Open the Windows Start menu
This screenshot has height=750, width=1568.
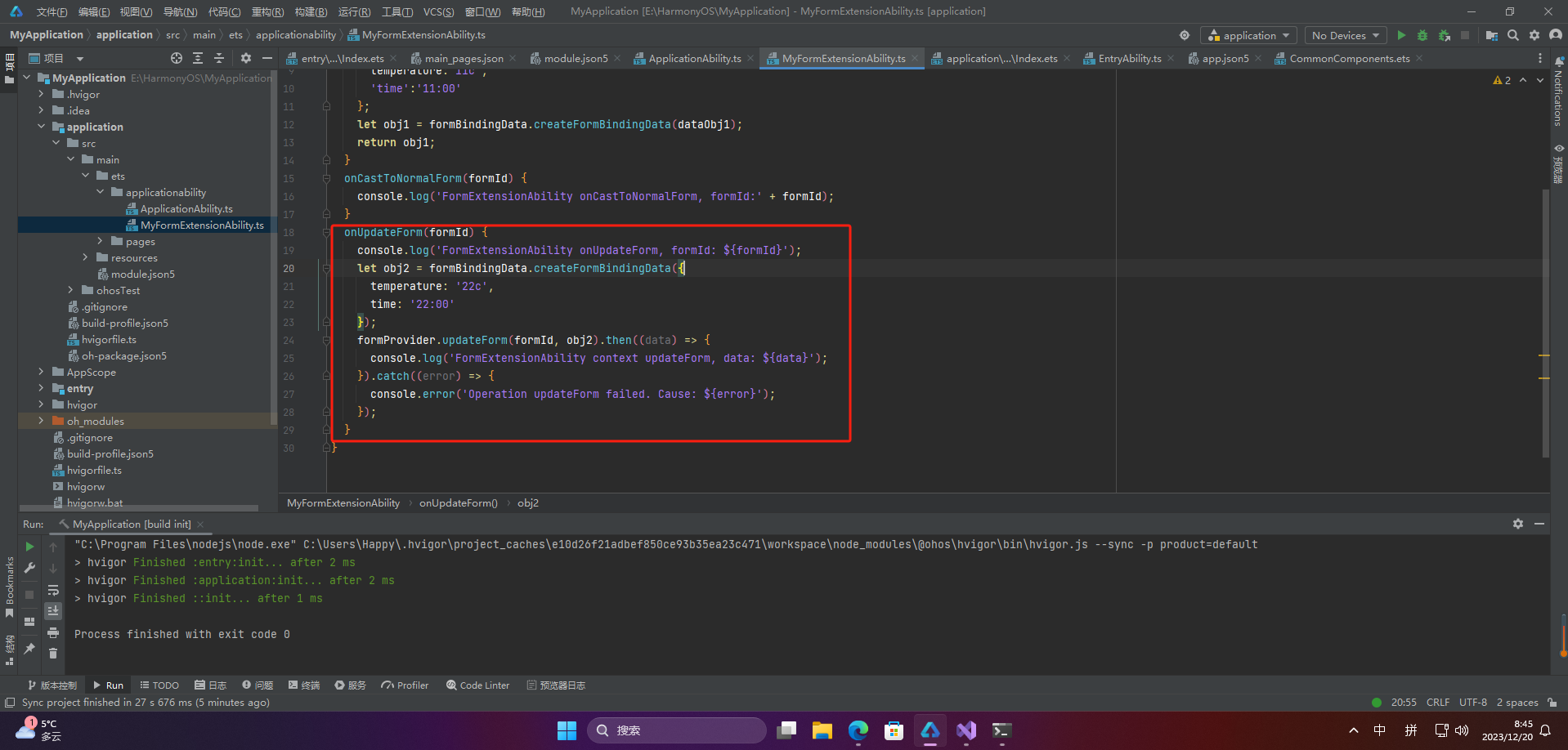pyautogui.click(x=567, y=730)
